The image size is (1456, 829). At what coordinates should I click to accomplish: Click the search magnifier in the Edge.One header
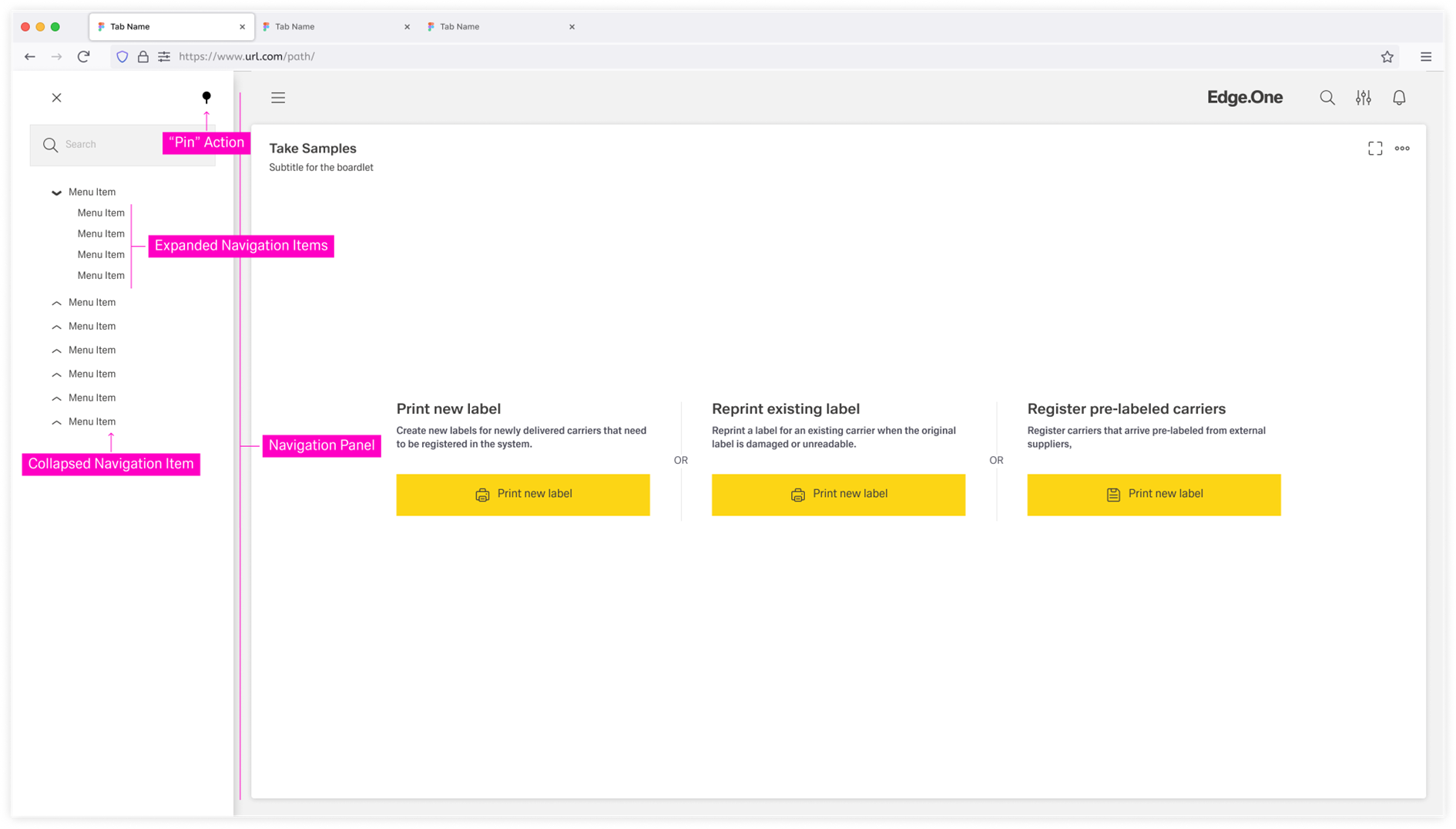pos(1327,98)
